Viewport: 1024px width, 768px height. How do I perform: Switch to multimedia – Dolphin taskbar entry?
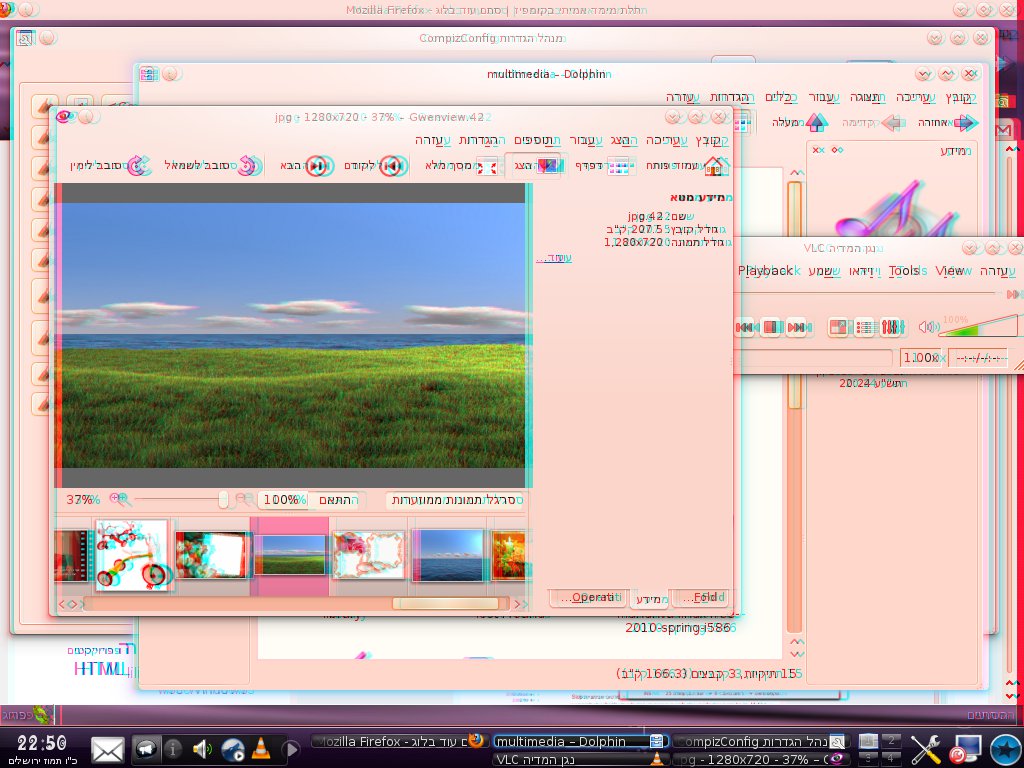[579, 741]
